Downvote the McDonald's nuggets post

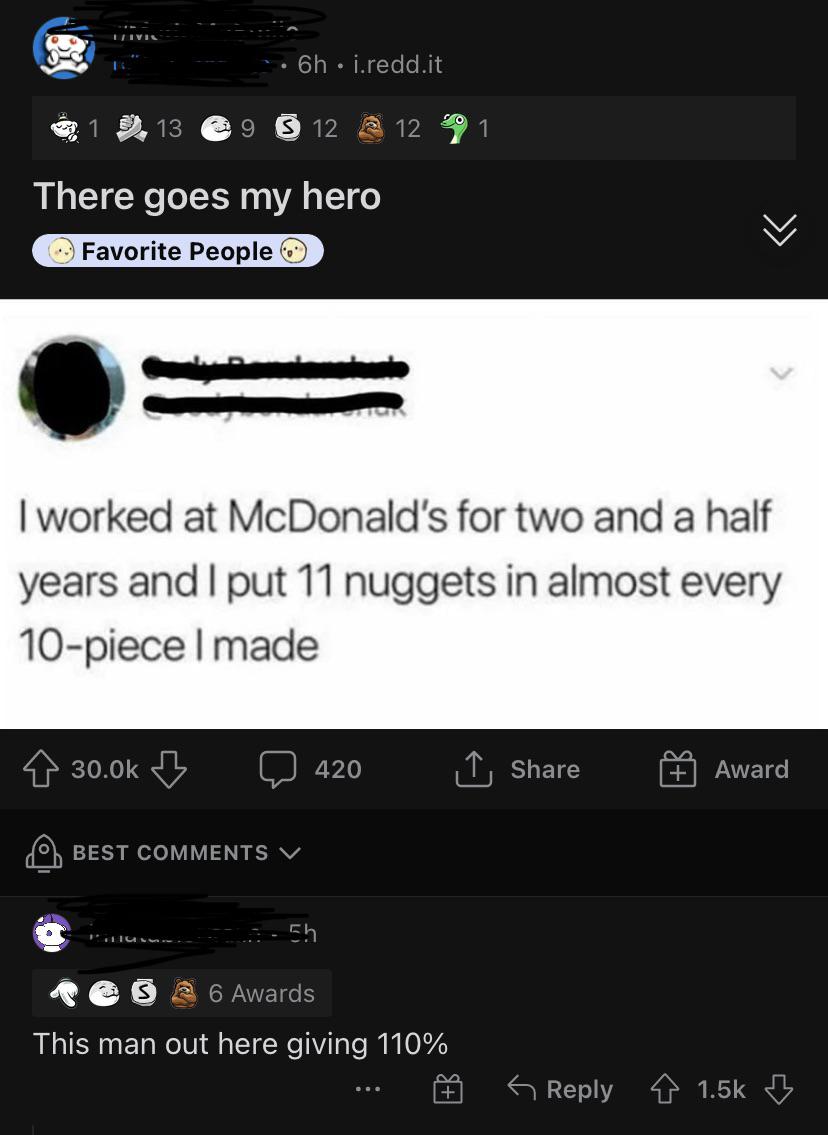point(169,769)
